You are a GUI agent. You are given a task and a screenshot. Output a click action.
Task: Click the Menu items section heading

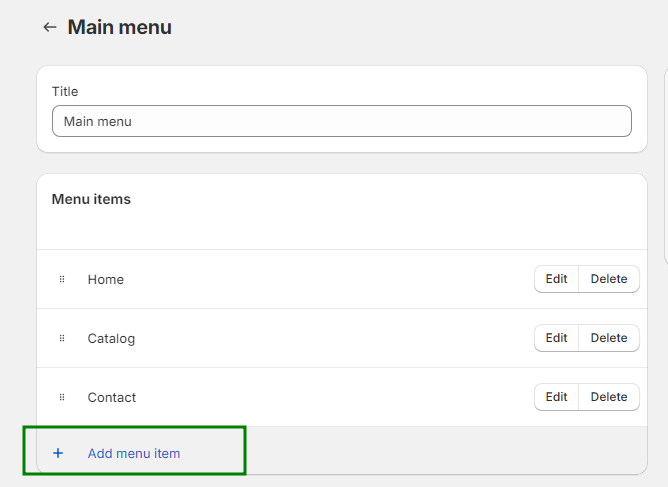(x=91, y=199)
